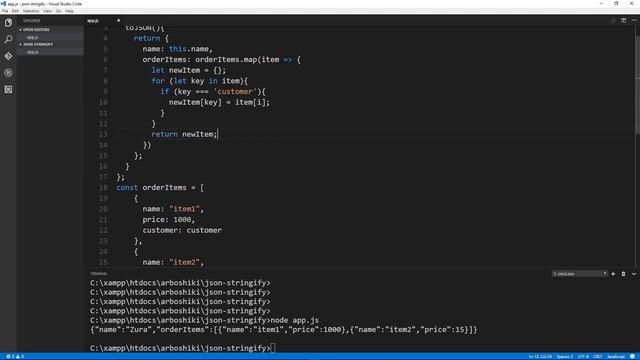The image size is (640, 360).
Task: Change encoding via UTF-8 status item
Action: [583, 357]
